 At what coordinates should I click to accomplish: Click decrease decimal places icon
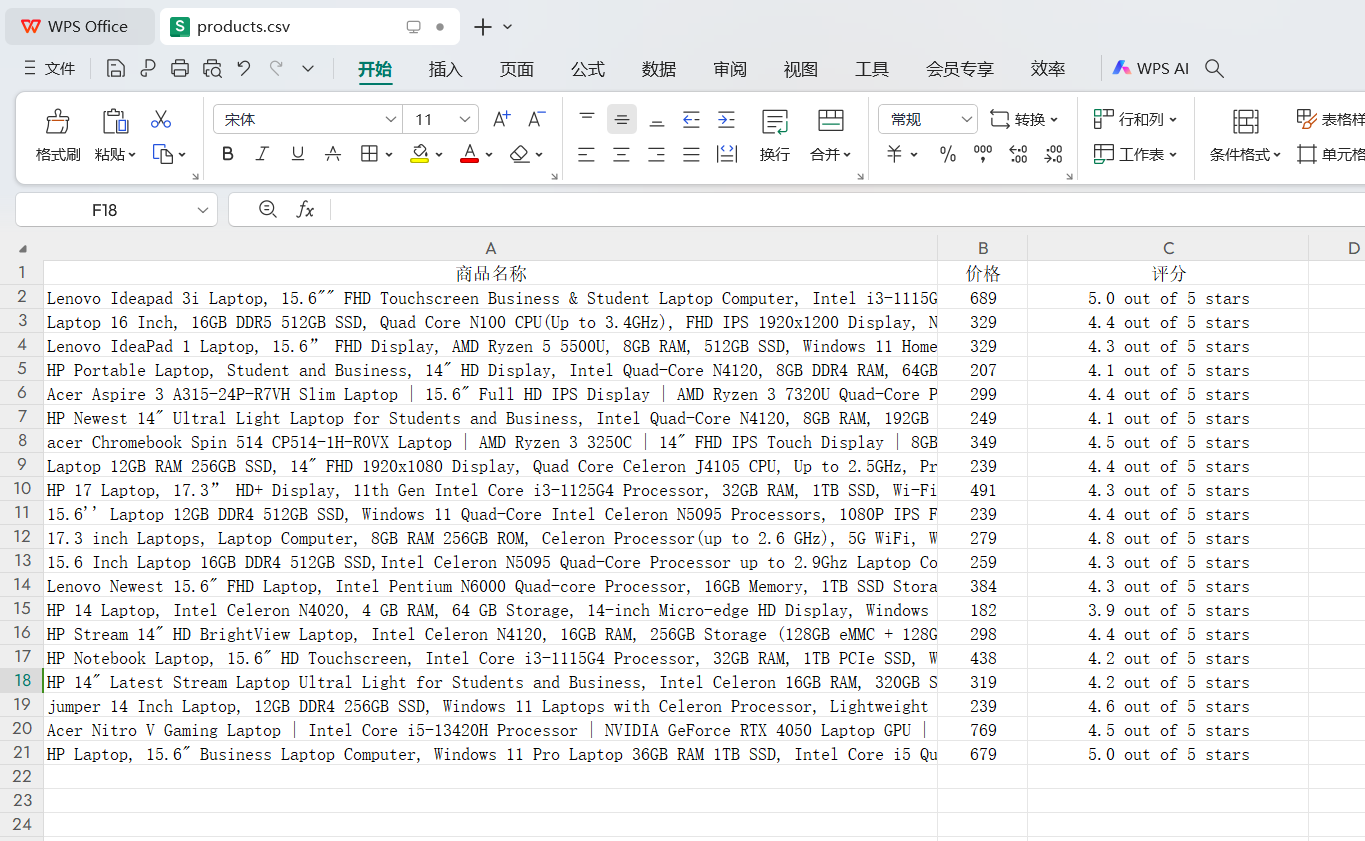coord(1053,154)
